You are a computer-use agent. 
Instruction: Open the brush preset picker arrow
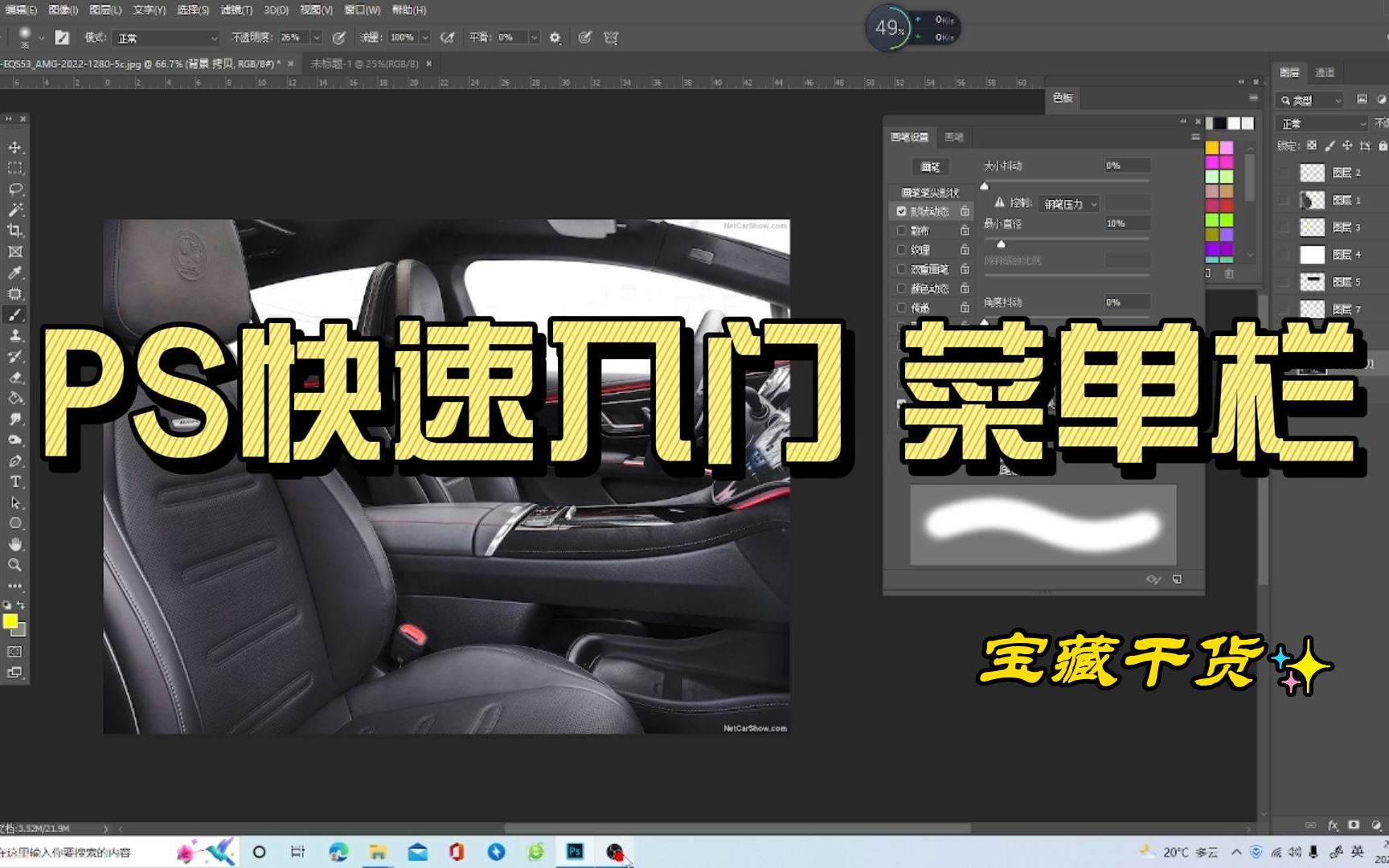41,38
